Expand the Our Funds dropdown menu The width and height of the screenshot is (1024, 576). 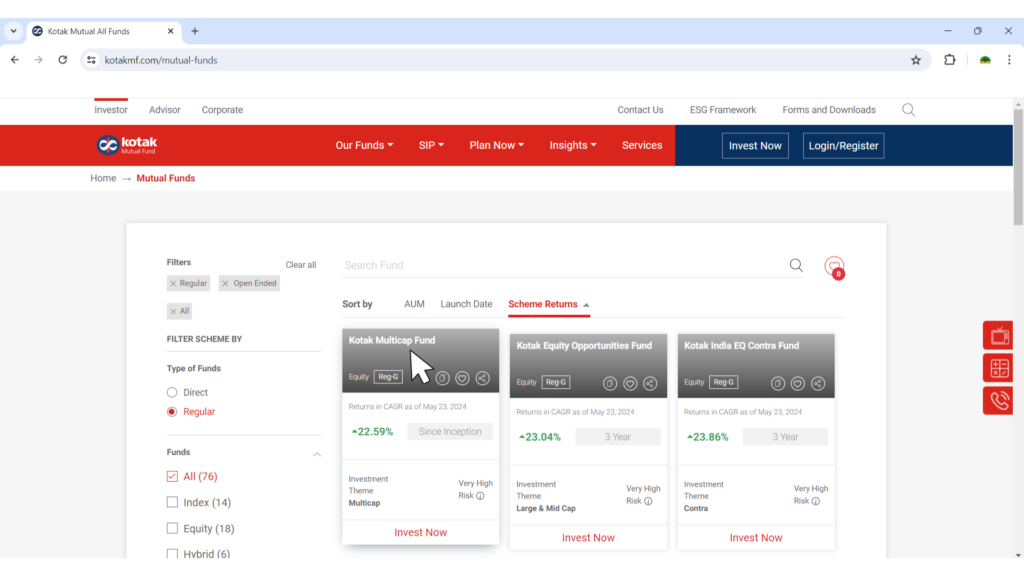coord(364,146)
